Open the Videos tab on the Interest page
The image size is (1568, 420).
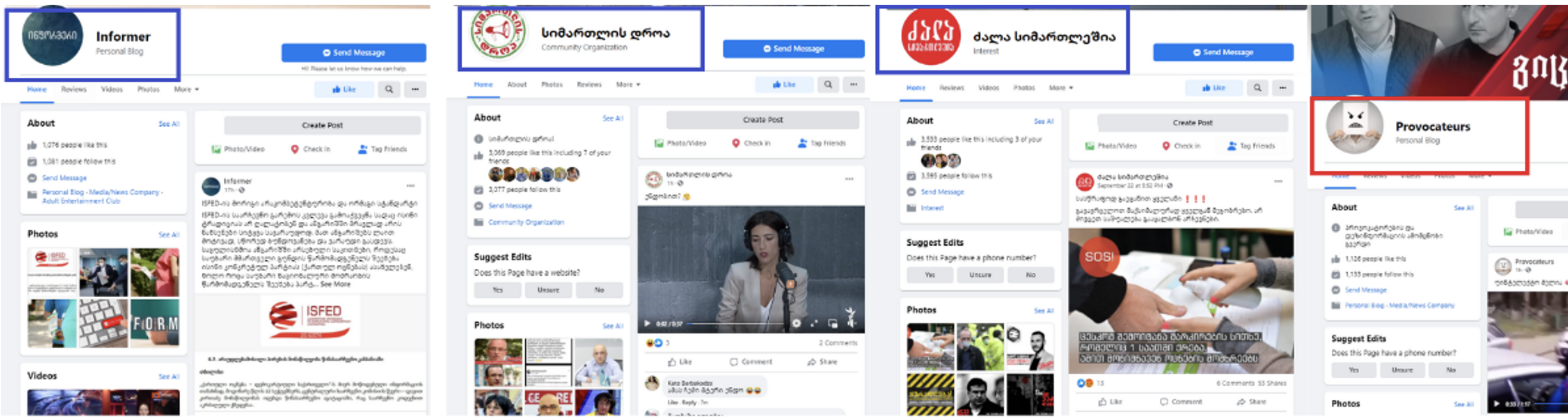click(989, 88)
